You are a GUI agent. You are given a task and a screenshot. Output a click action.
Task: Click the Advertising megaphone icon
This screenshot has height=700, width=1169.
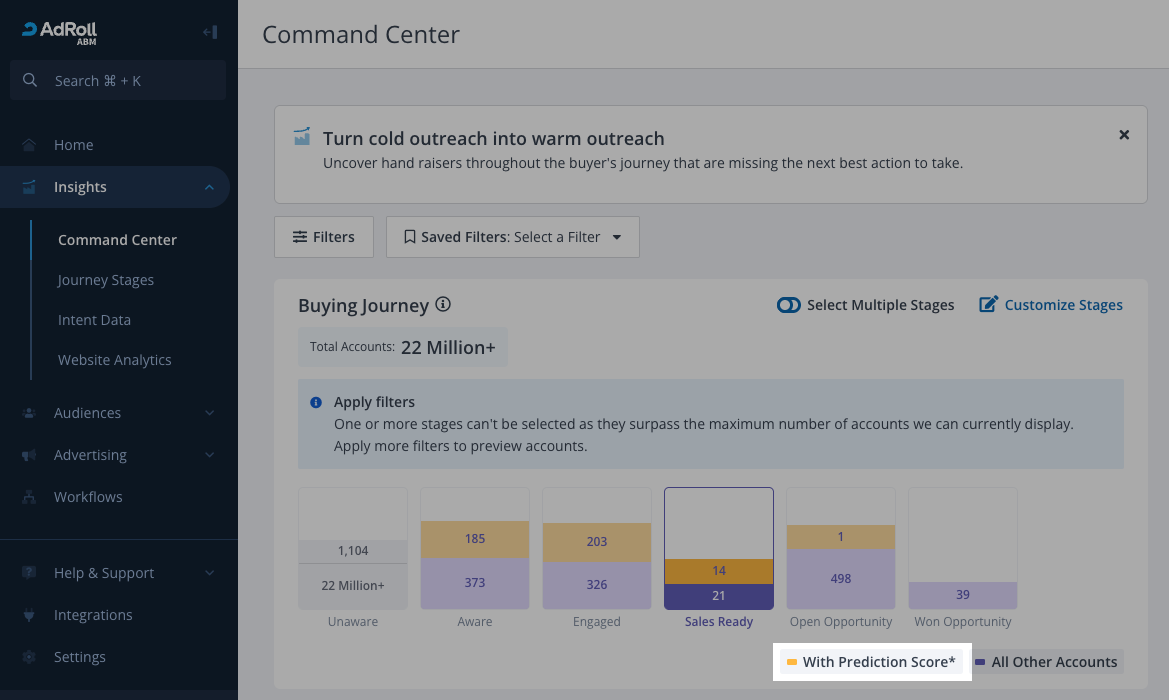pos(29,455)
